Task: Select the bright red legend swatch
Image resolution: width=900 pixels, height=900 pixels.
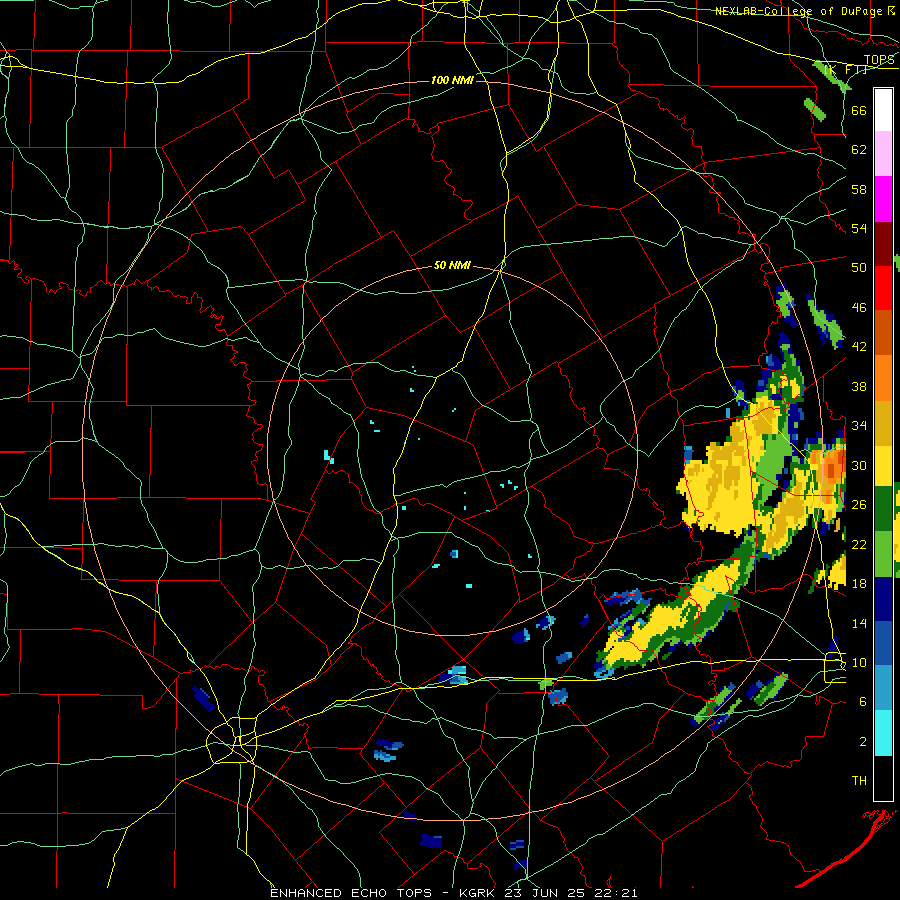Action: click(883, 288)
